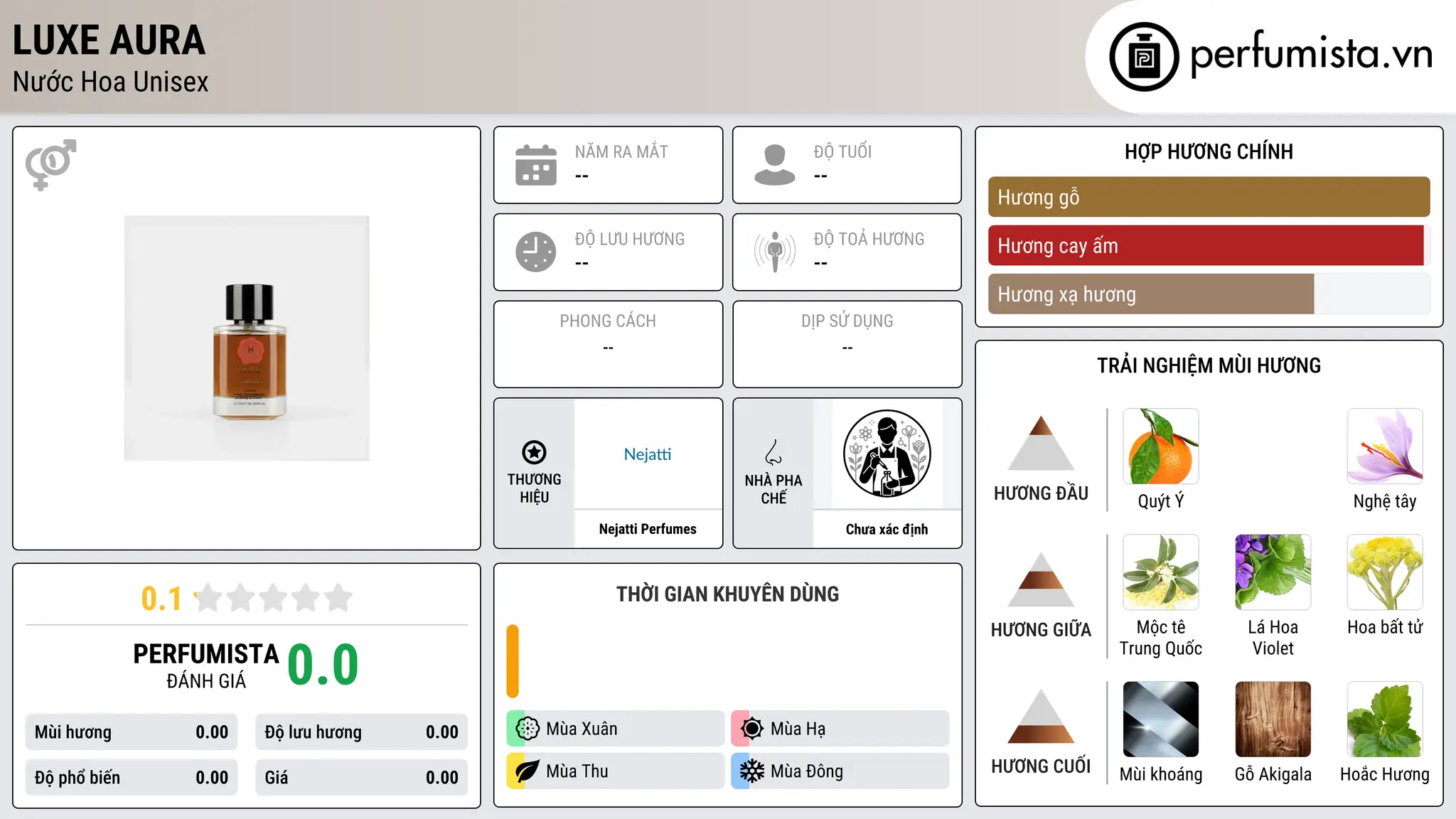Click the sun icon beside Mùa Hạ

point(751,729)
